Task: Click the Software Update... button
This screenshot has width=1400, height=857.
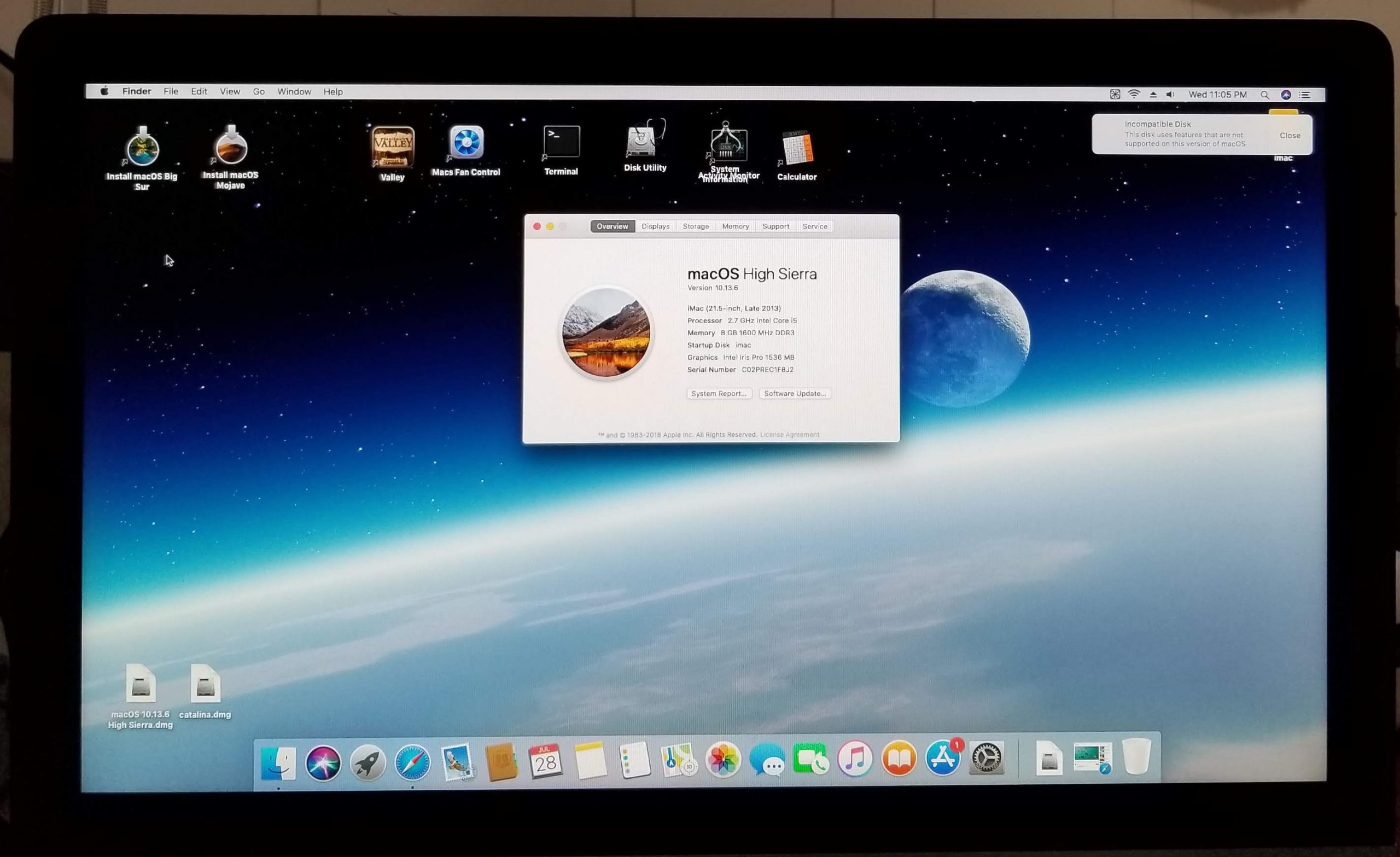Action: point(795,393)
